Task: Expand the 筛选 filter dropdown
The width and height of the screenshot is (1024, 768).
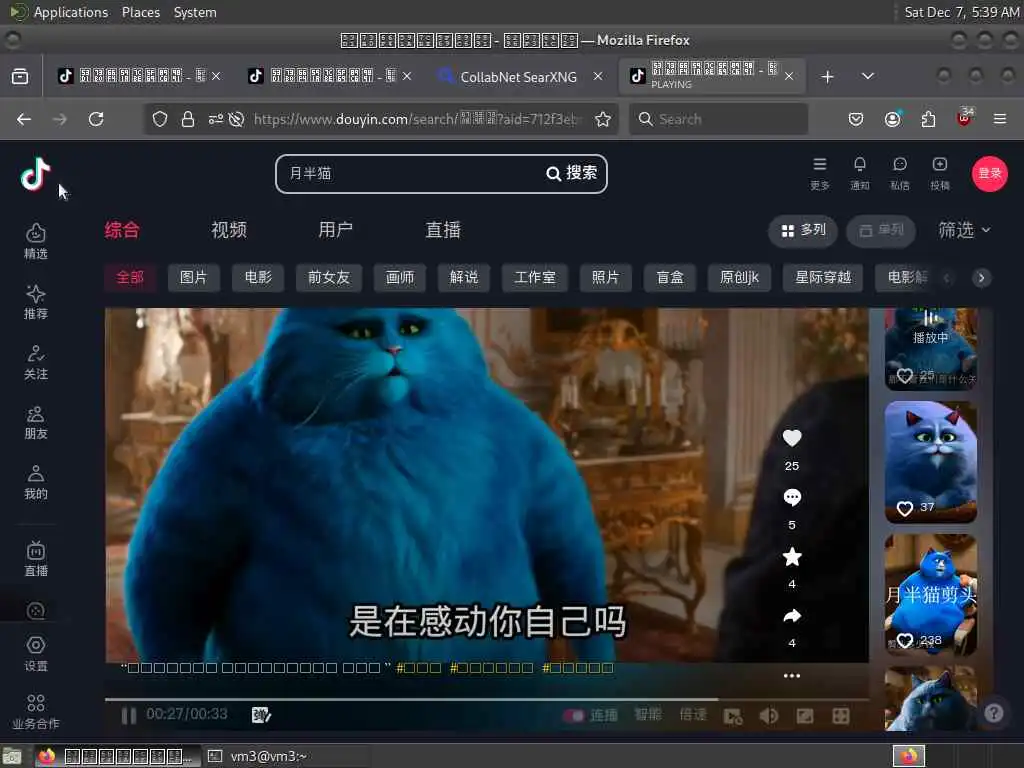Action: point(965,230)
